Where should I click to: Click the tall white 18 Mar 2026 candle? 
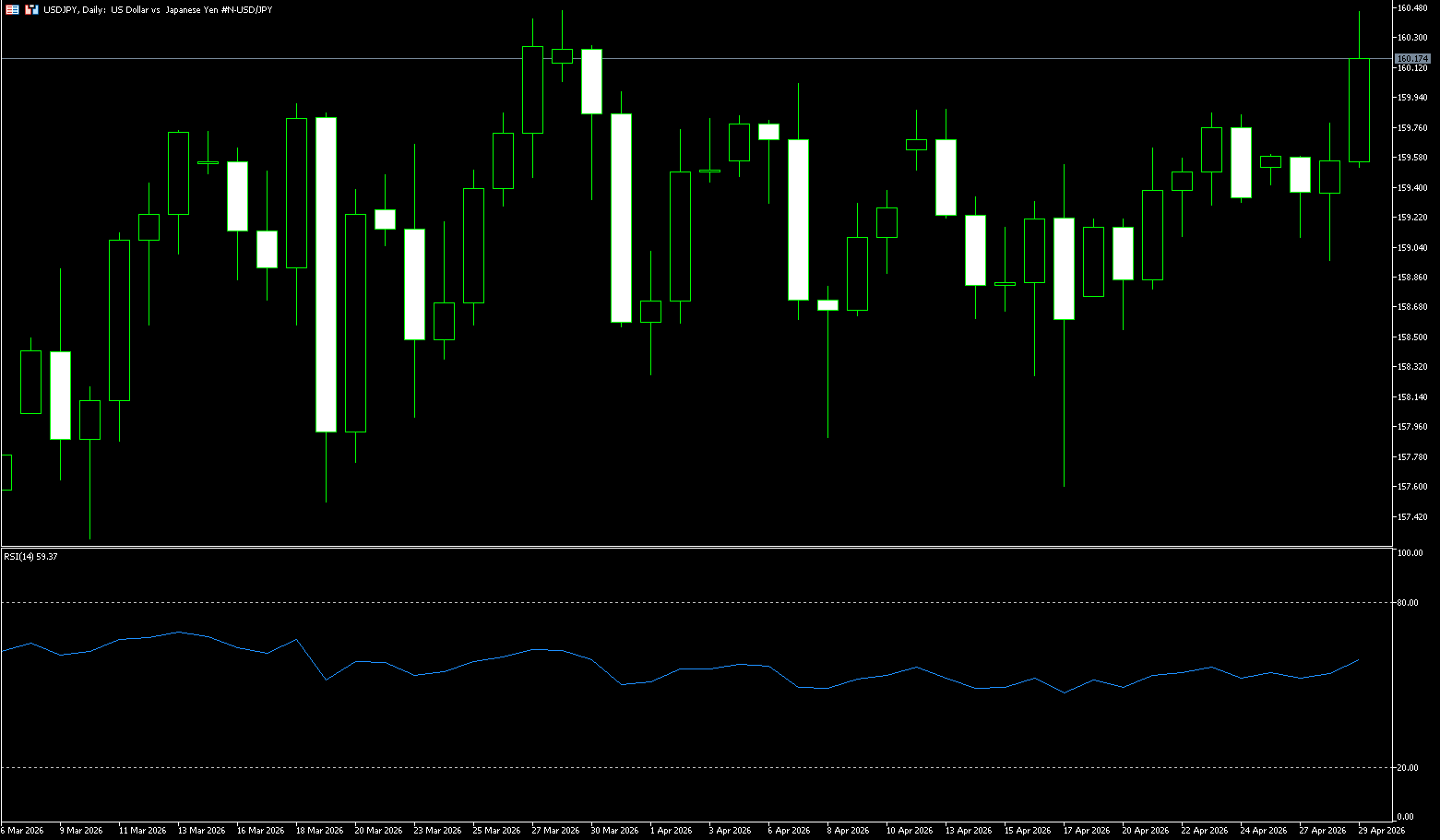point(326,277)
